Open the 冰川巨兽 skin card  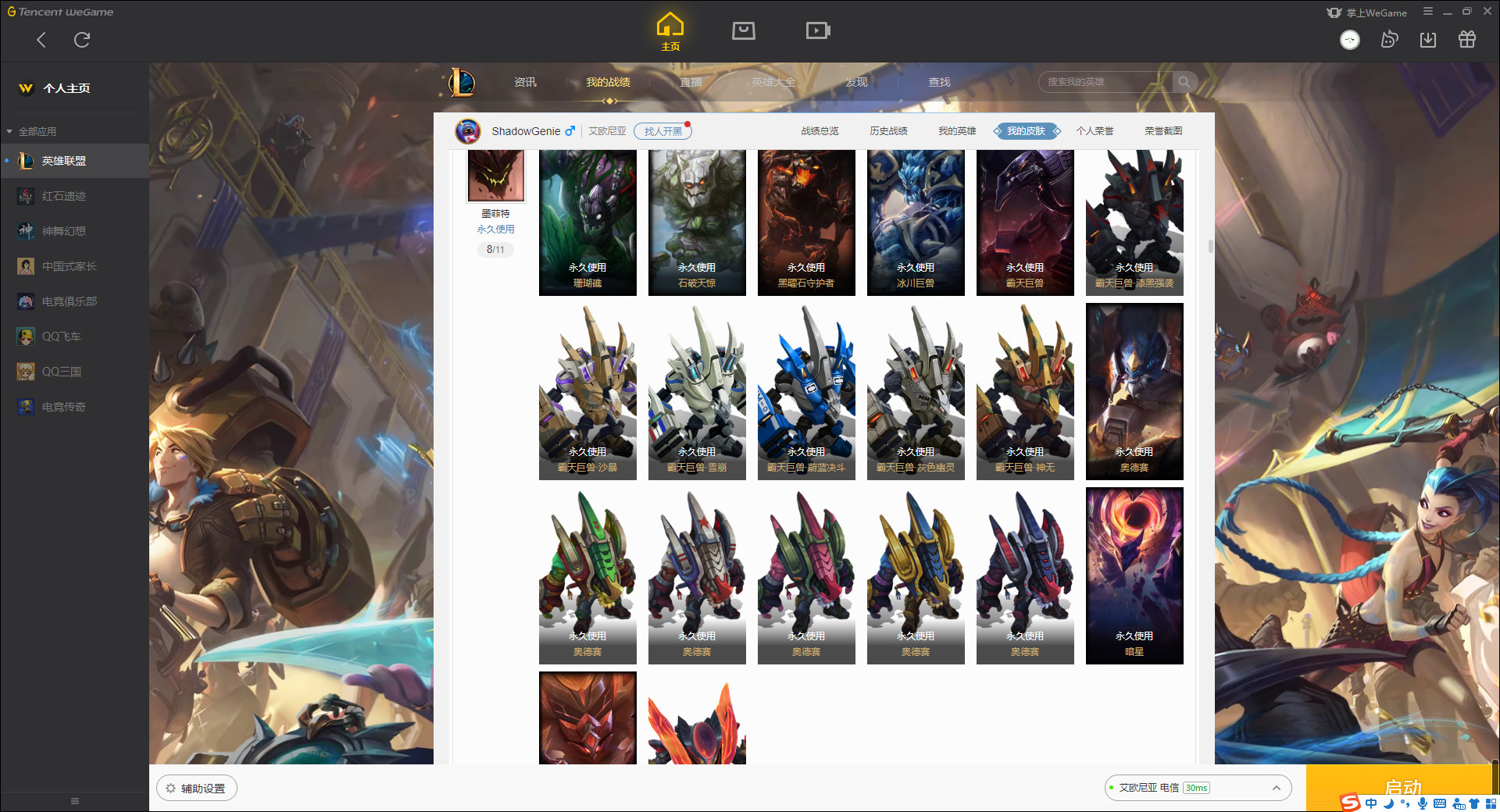pyautogui.click(x=916, y=223)
